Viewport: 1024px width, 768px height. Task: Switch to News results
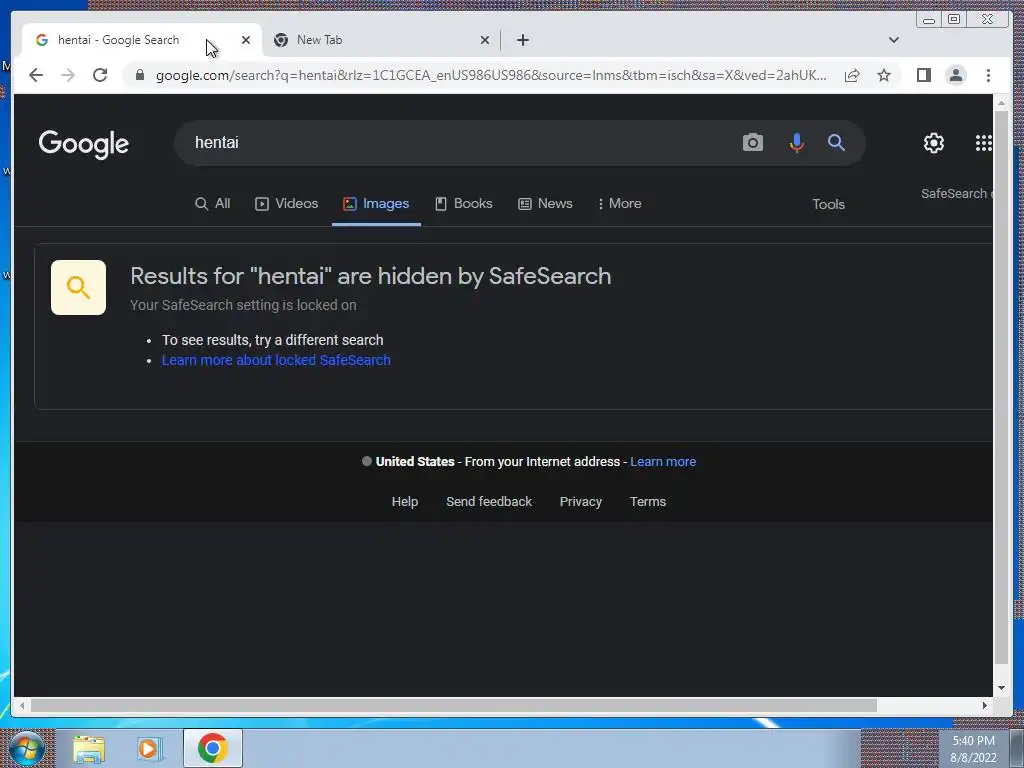tap(545, 204)
